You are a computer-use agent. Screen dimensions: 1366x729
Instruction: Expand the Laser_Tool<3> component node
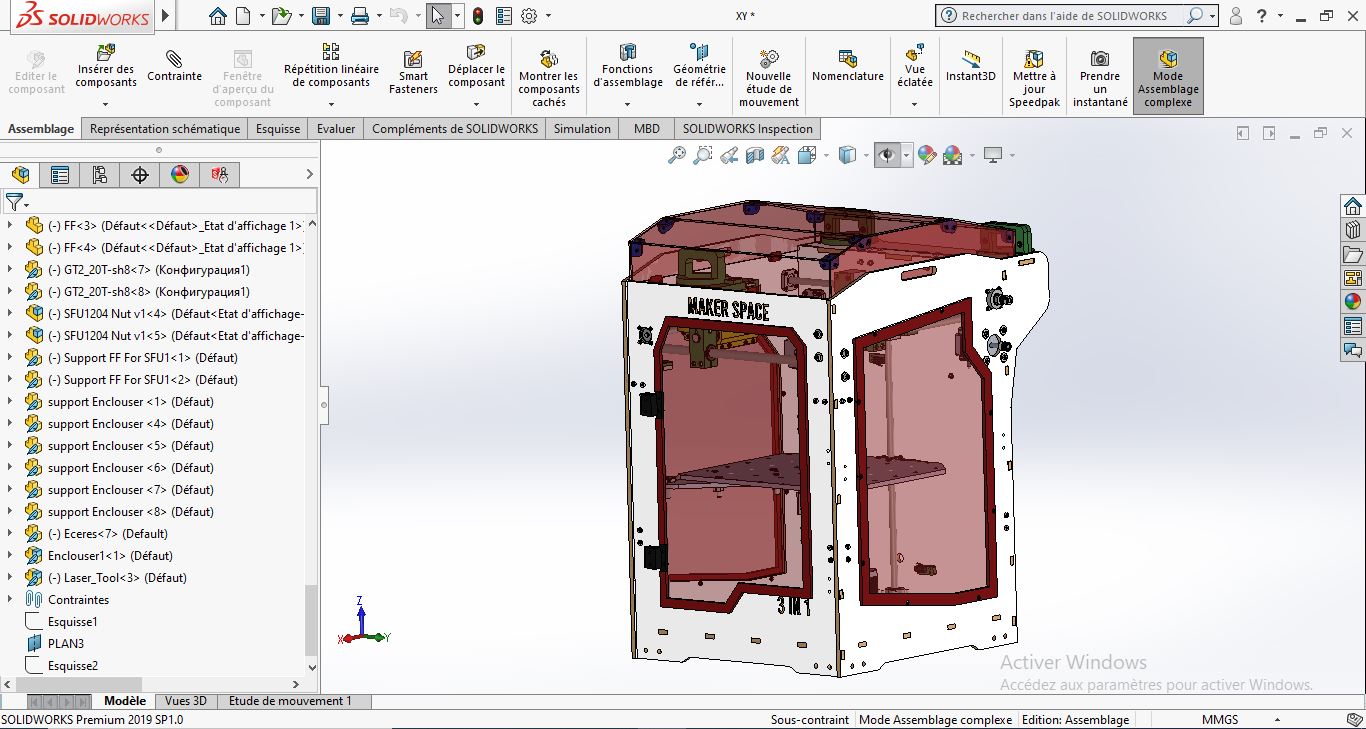pyautogui.click(x=10, y=578)
